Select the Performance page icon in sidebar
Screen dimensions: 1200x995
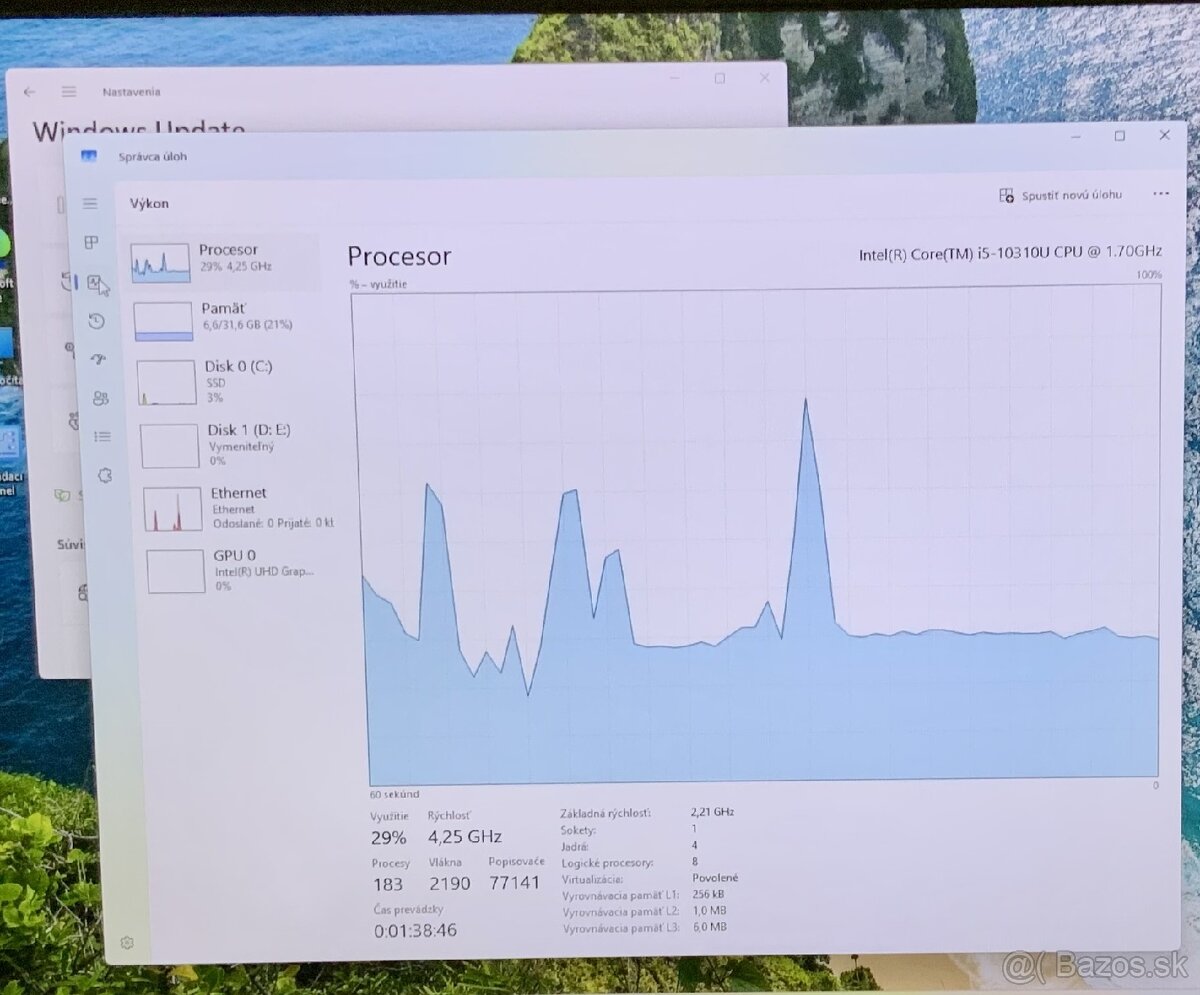(x=96, y=283)
